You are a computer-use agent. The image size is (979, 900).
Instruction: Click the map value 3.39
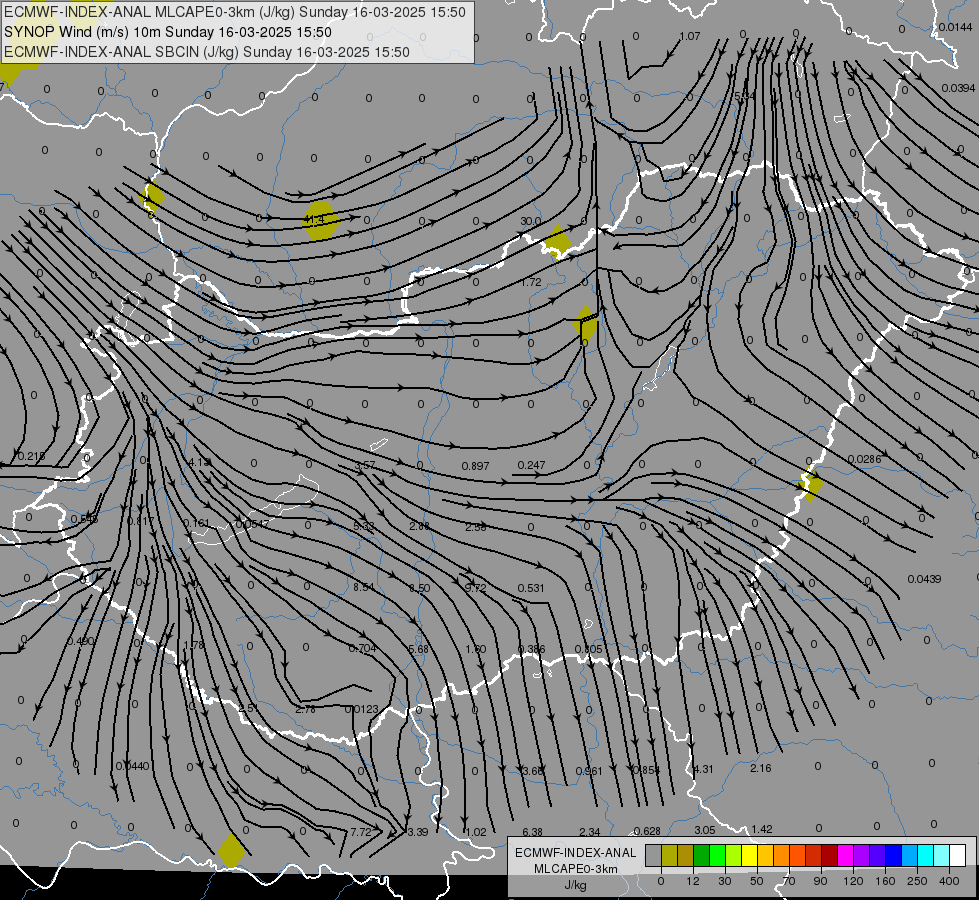[418, 832]
